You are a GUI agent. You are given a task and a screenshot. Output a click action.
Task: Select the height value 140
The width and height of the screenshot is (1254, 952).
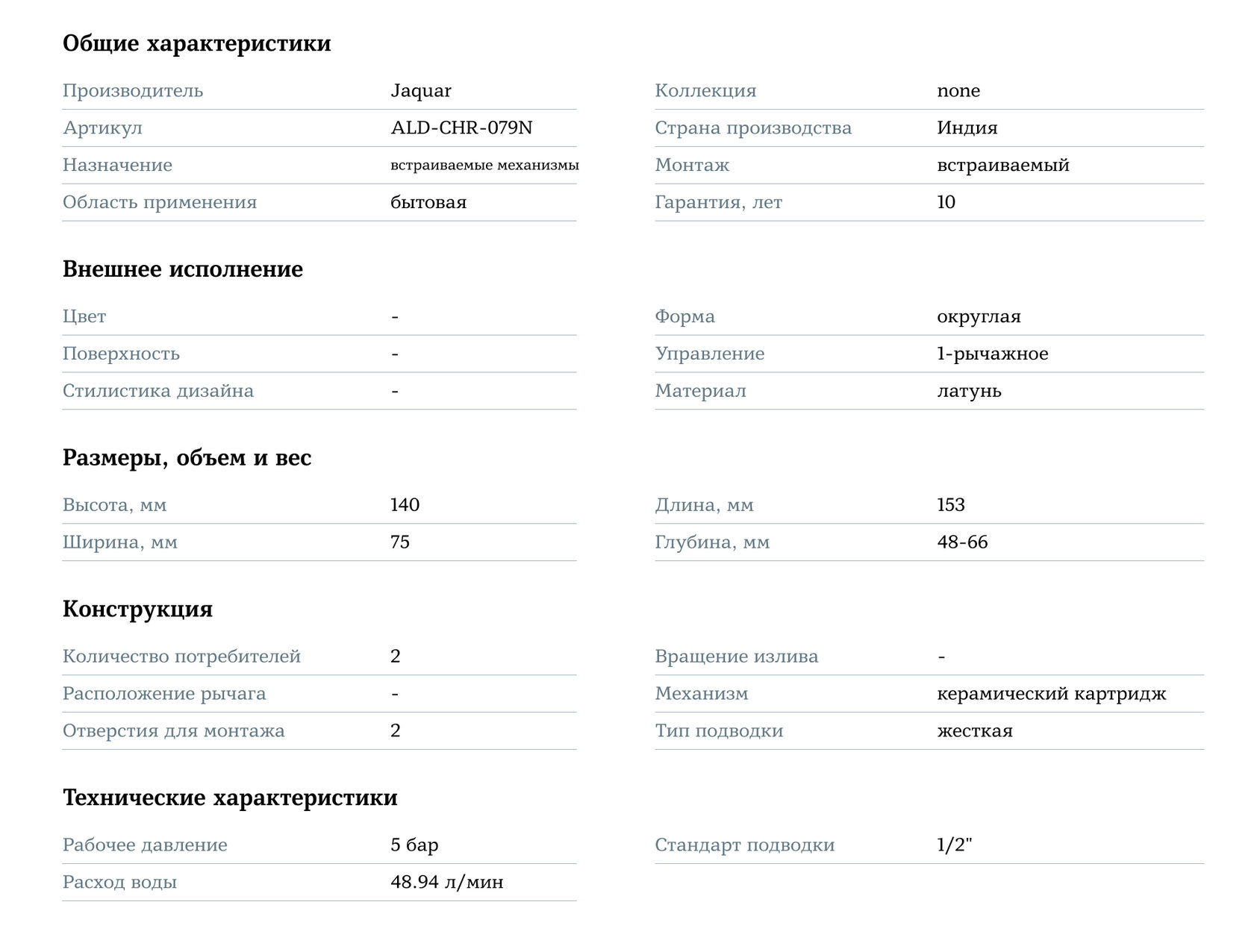coord(405,505)
